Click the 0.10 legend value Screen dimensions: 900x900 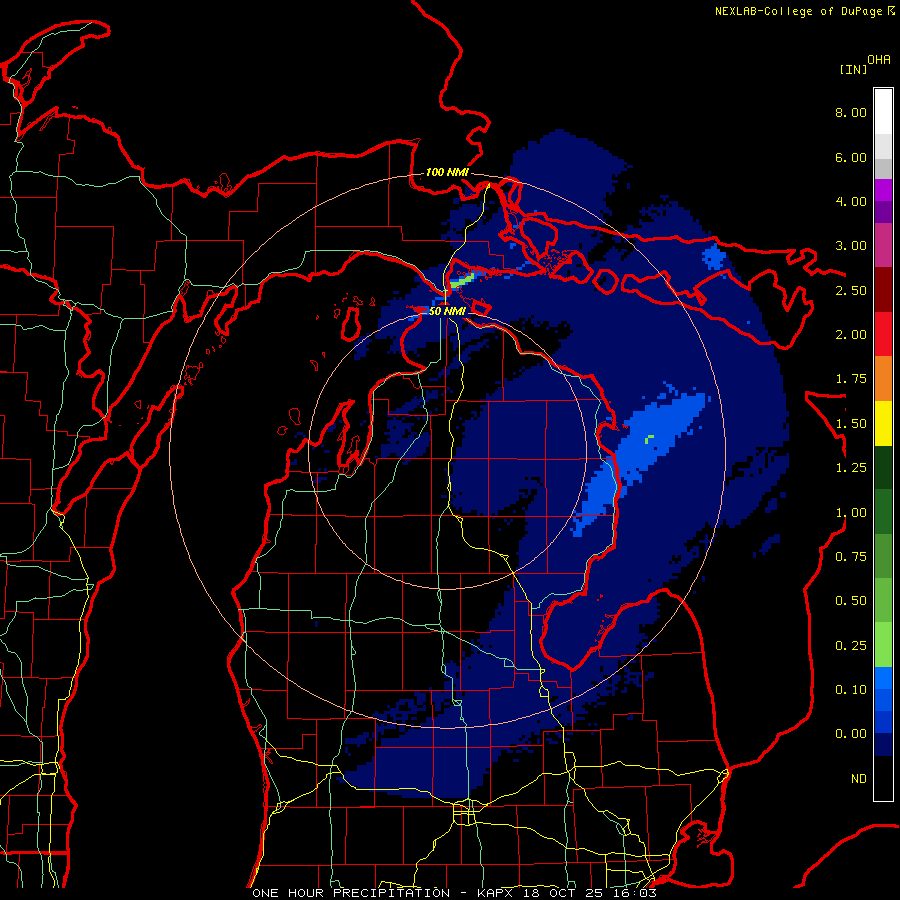851,690
